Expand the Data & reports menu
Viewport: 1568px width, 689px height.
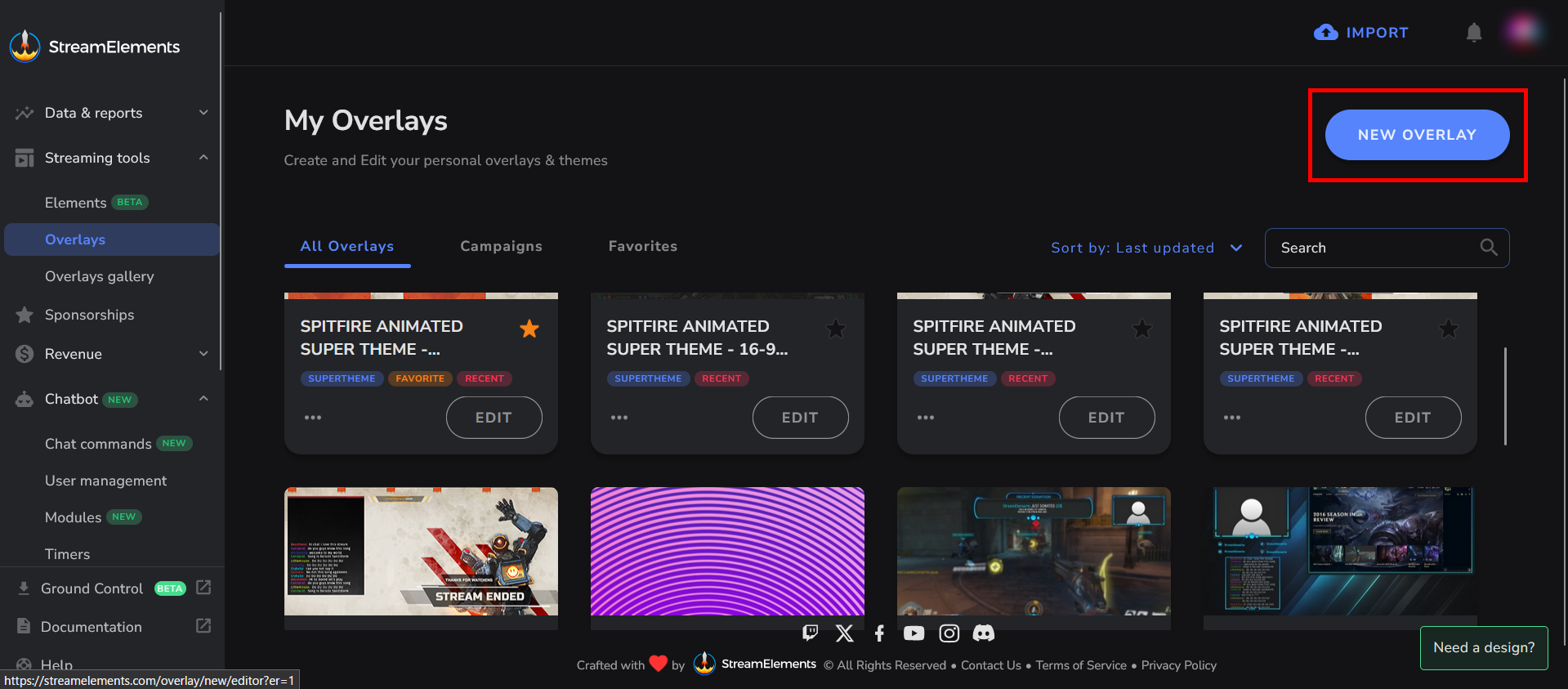click(203, 113)
